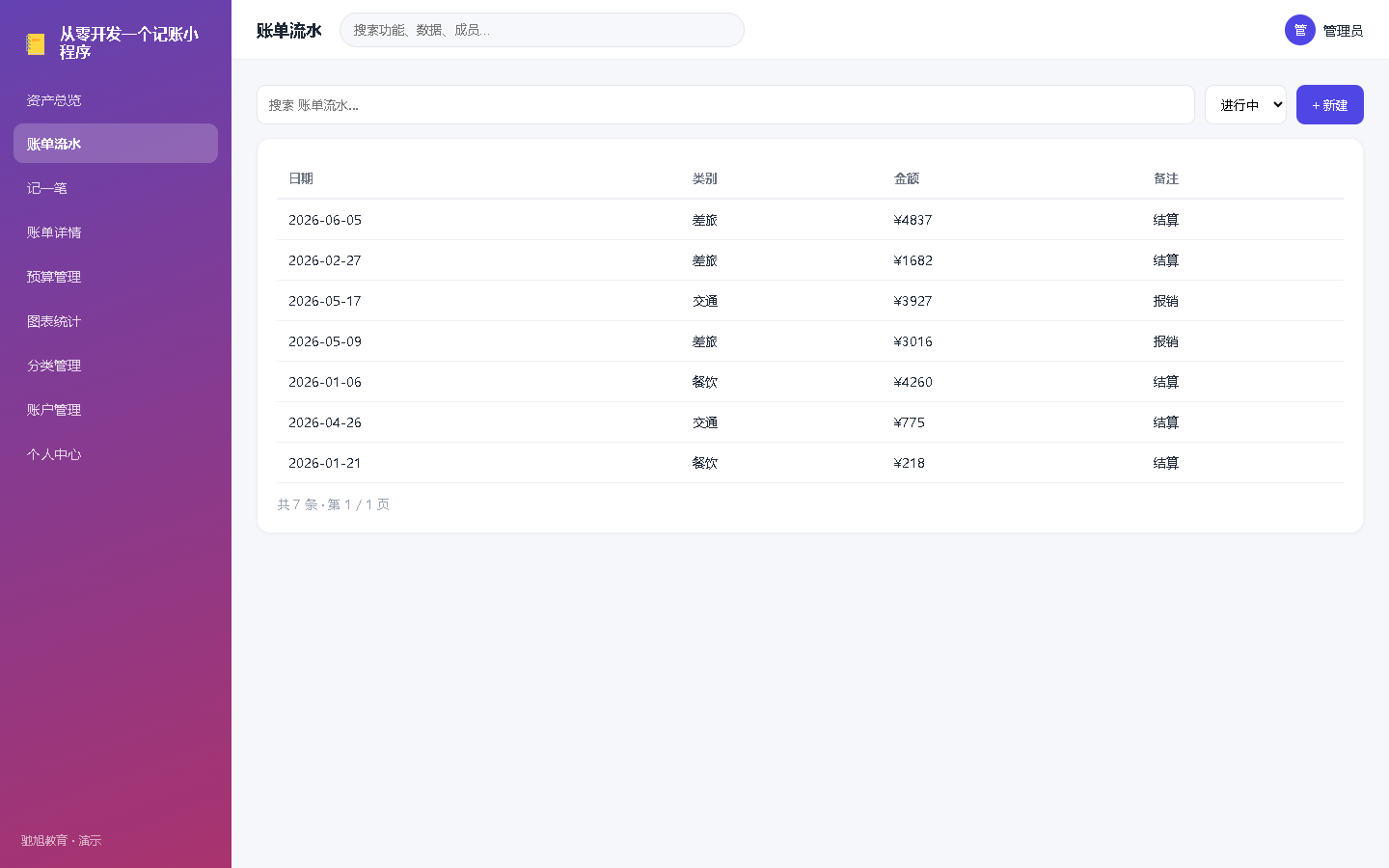Click the yellow notebook app logo icon
Screen dimensions: 1389x868
pyautogui.click(x=36, y=43)
